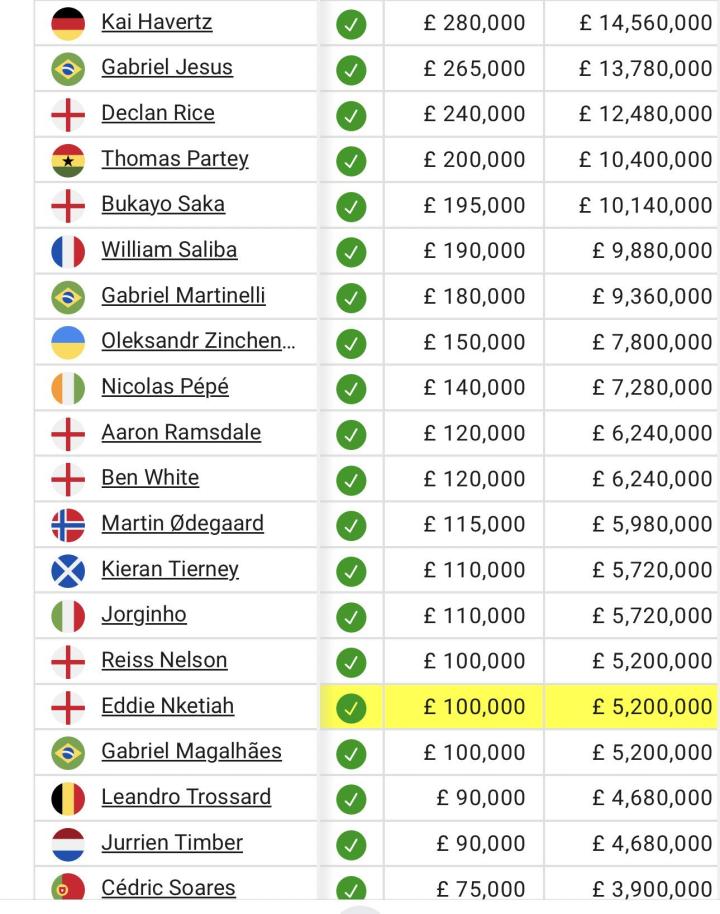
Task: Click the green checkmark in Declan Rice's row
Action: (351, 115)
